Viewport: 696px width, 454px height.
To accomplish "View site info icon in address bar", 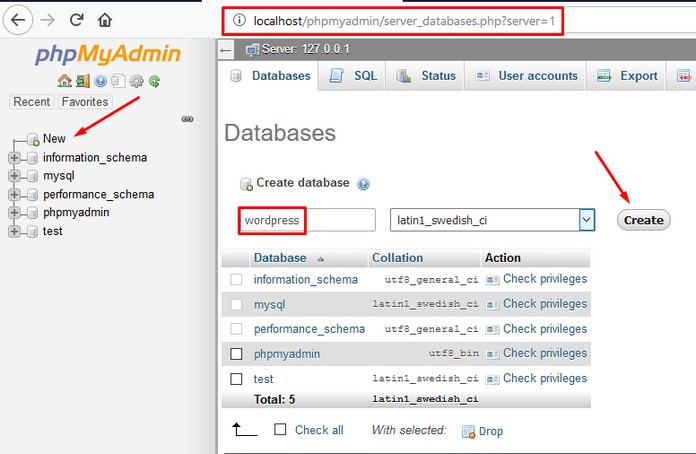I will 239,20.
